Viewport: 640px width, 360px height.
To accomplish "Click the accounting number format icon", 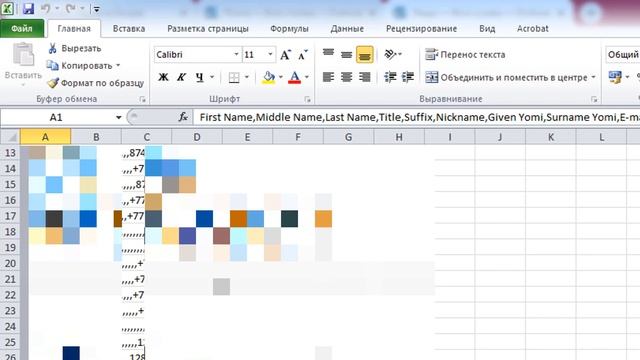I will point(615,77).
